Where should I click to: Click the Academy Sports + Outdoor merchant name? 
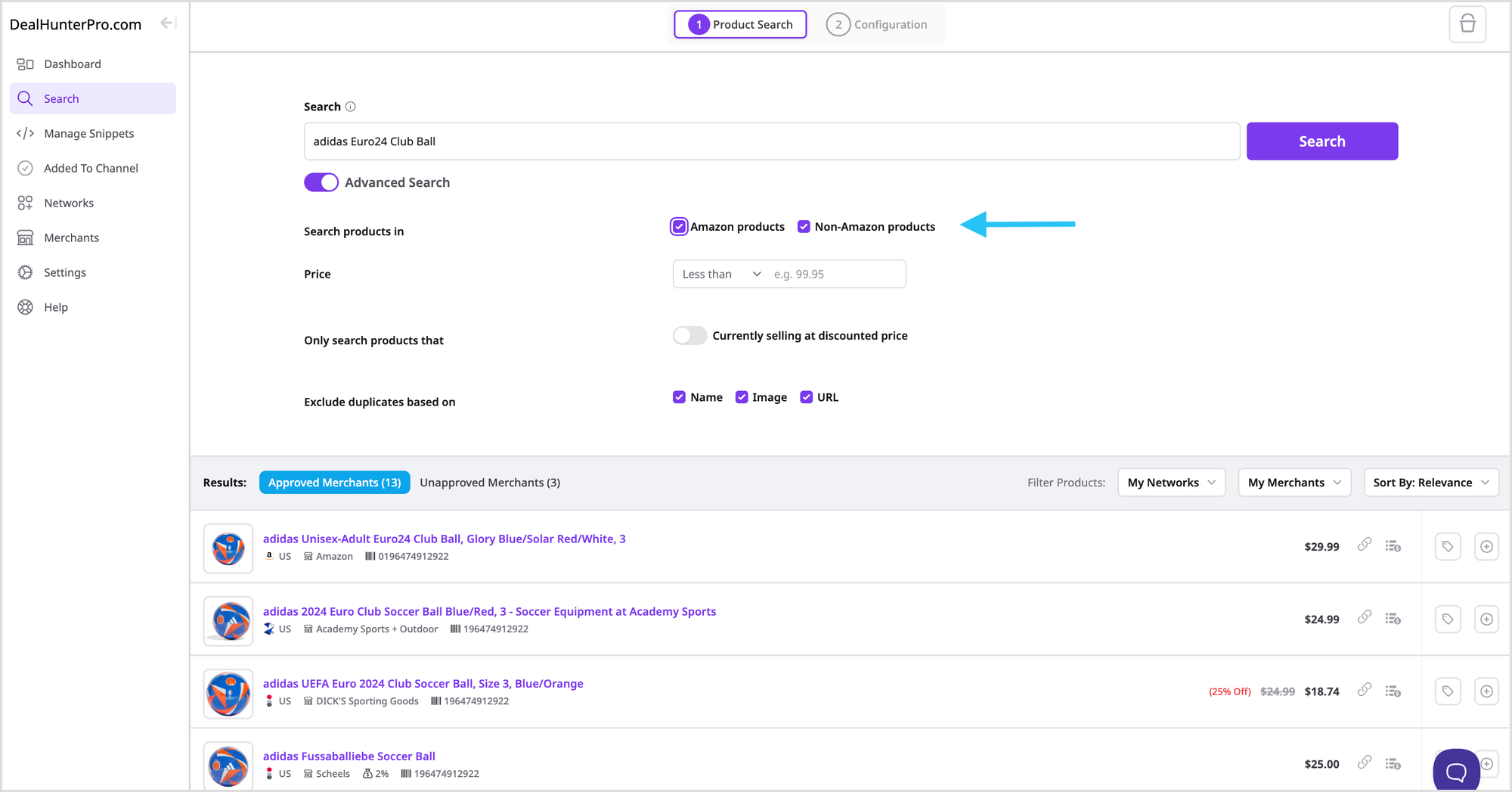click(377, 629)
